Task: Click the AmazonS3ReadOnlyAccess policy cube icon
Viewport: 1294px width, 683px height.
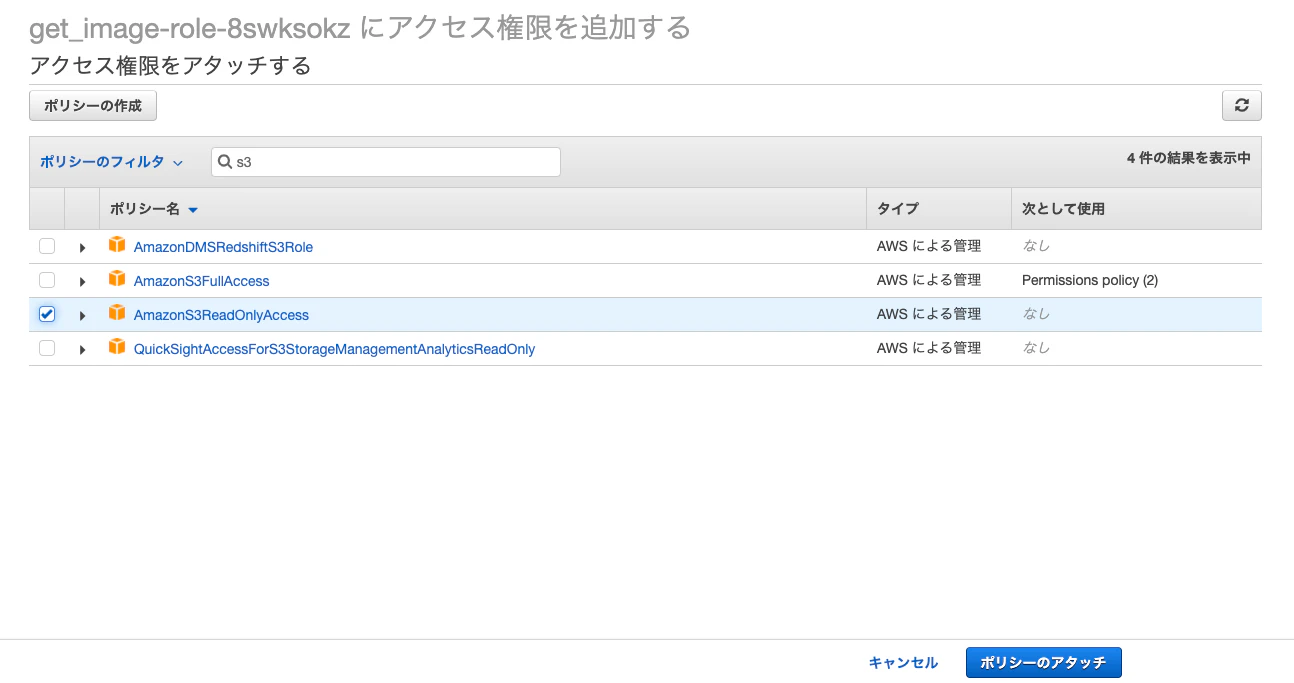Action: 117,314
